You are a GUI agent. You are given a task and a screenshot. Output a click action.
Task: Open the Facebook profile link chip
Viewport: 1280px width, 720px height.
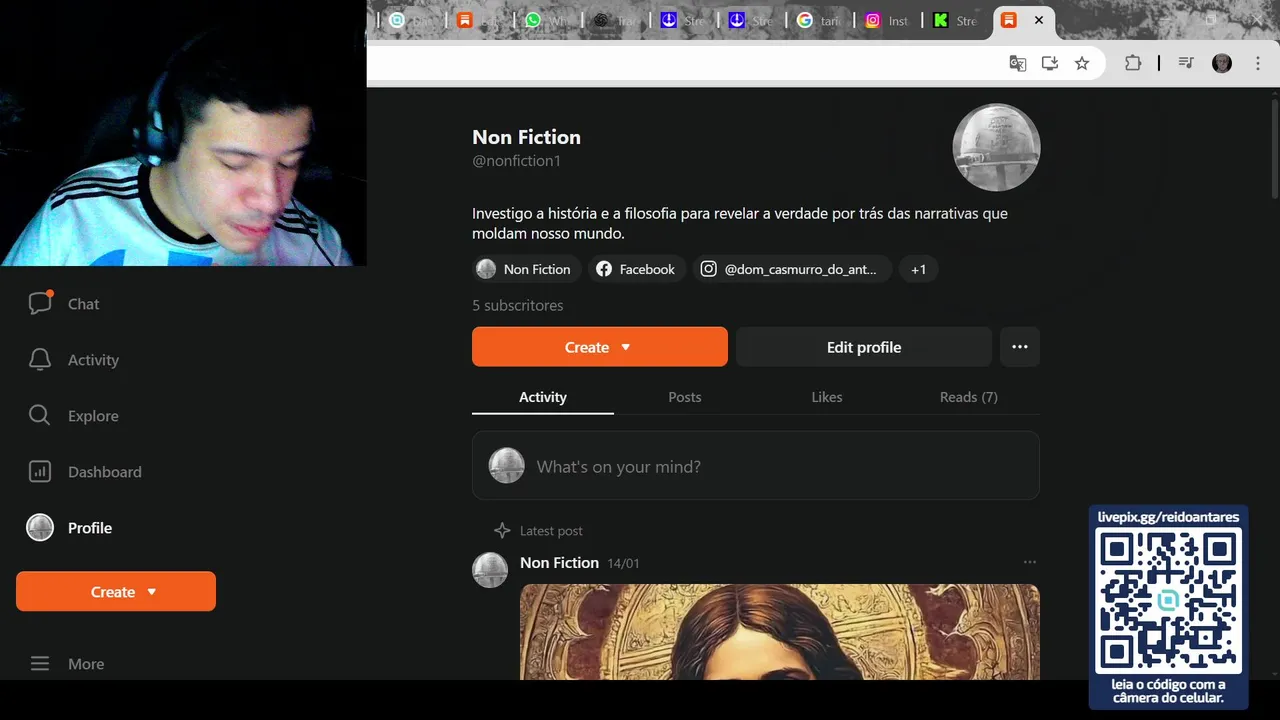coord(636,269)
